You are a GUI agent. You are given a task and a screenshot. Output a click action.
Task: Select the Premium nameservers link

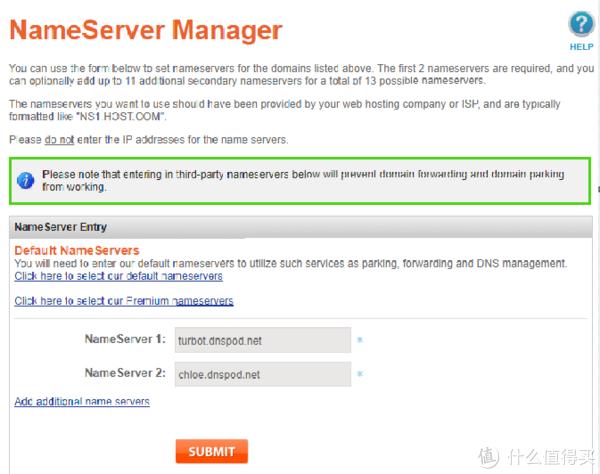pyautogui.click(x=124, y=301)
